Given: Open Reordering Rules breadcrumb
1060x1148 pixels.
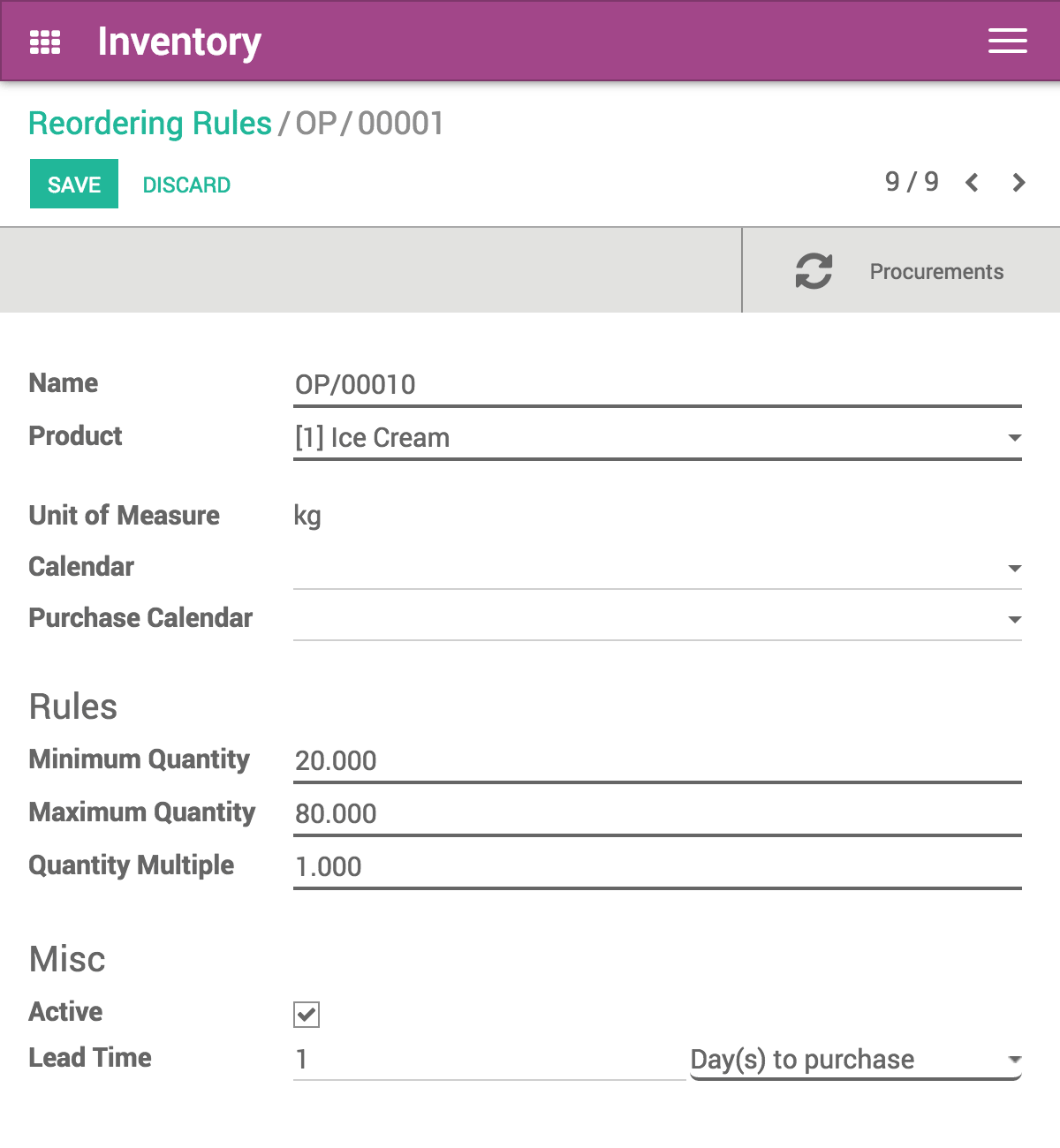Looking at the screenshot, I should (x=149, y=123).
